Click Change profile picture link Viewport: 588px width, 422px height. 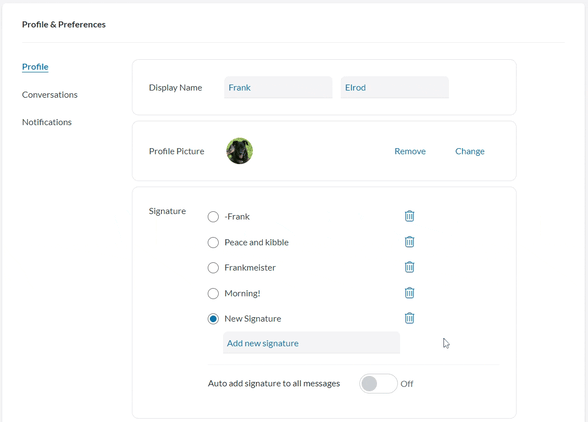pyautogui.click(x=470, y=151)
